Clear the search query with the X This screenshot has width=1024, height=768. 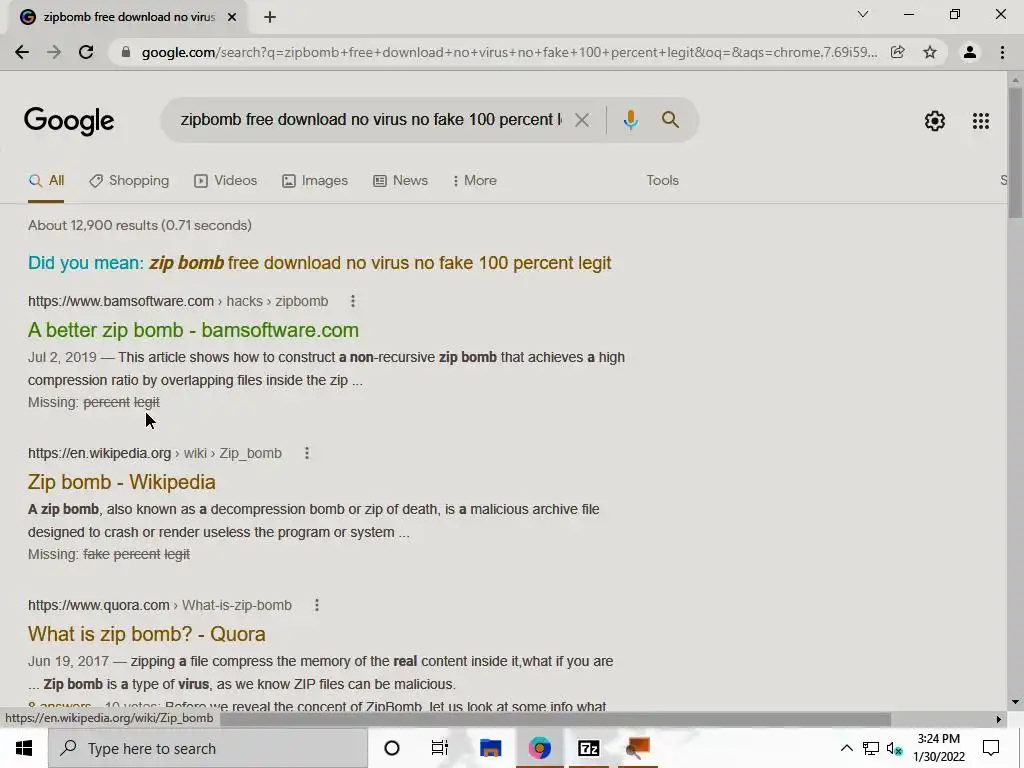point(581,120)
